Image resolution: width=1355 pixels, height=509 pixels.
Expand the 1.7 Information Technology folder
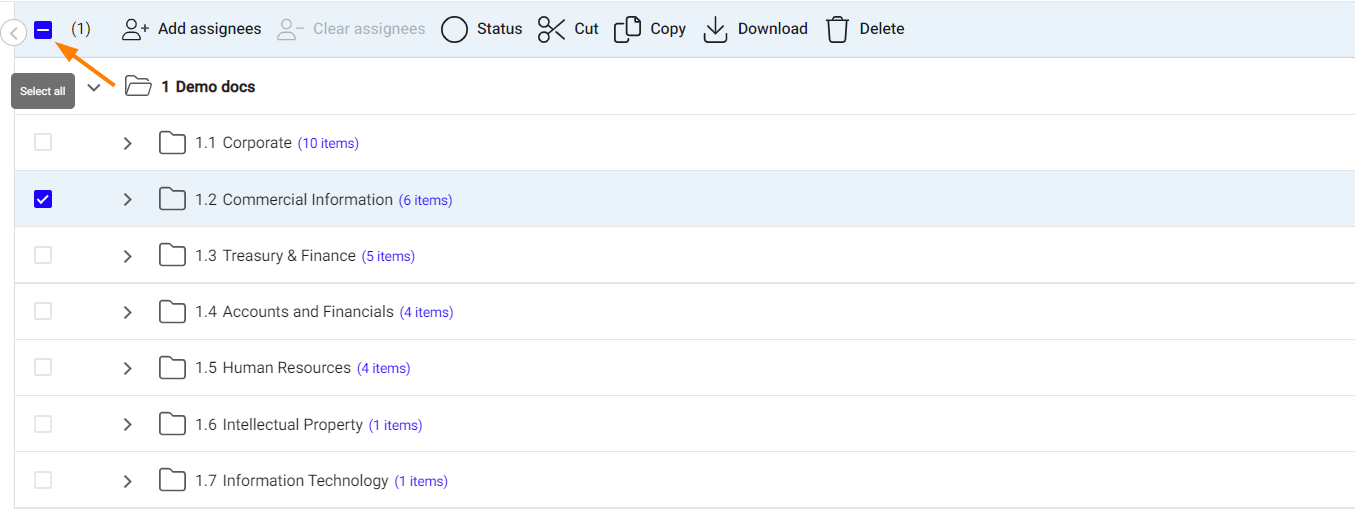click(x=127, y=481)
